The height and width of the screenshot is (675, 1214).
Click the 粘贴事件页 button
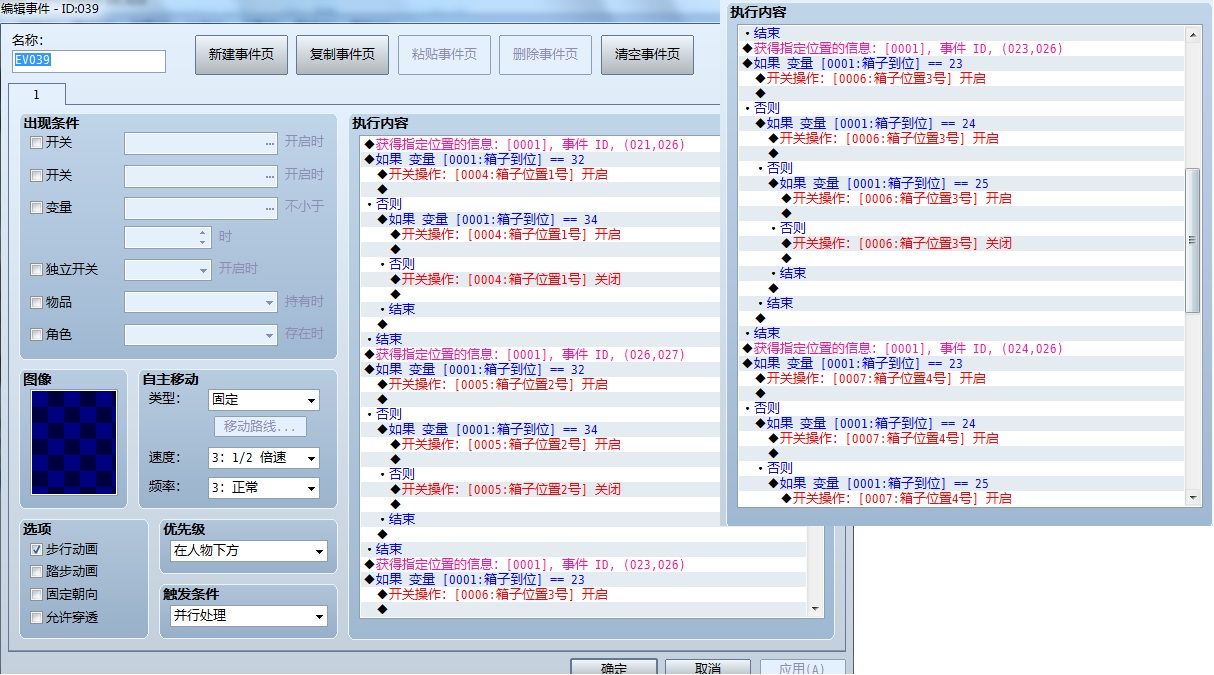click(x=445, y=55)
